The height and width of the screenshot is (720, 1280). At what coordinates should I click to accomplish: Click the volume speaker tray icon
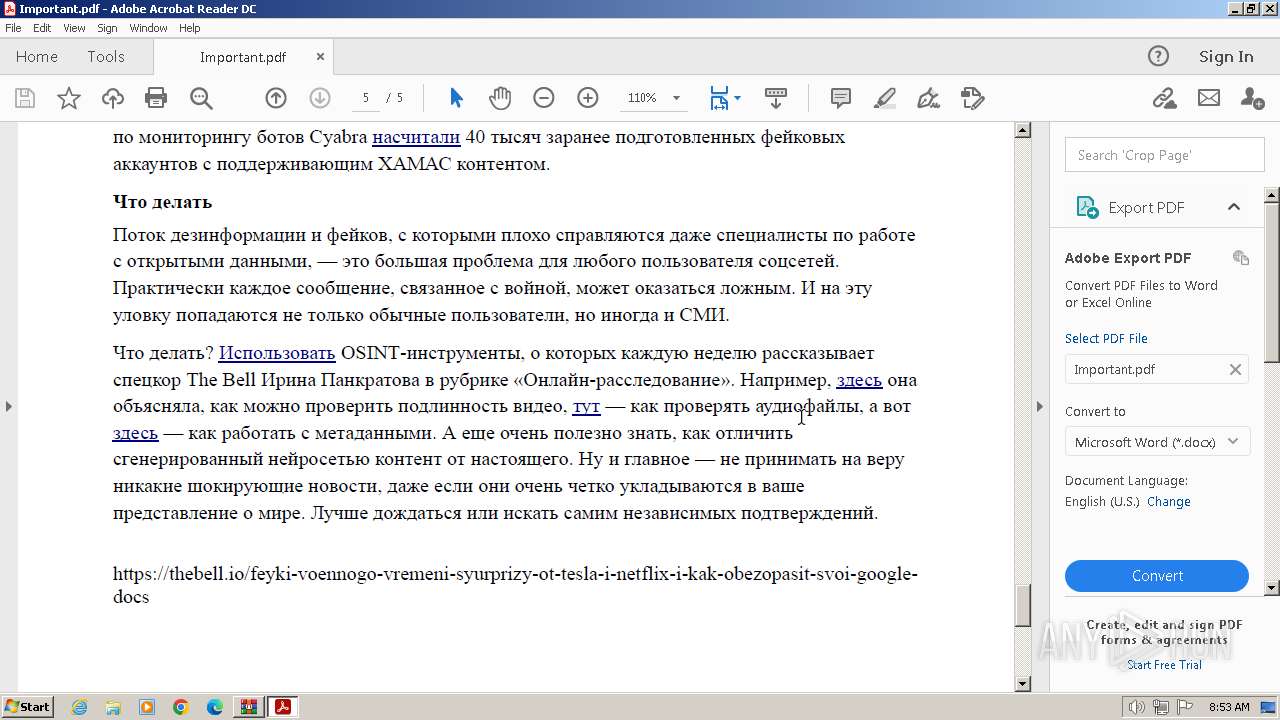pos(1137,707)
